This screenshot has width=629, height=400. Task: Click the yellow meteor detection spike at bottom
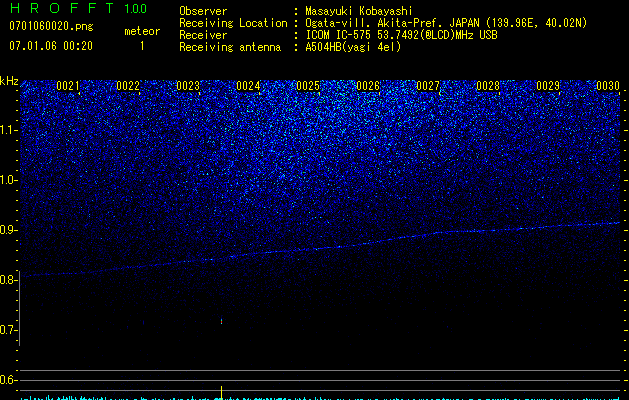(221, 392)
